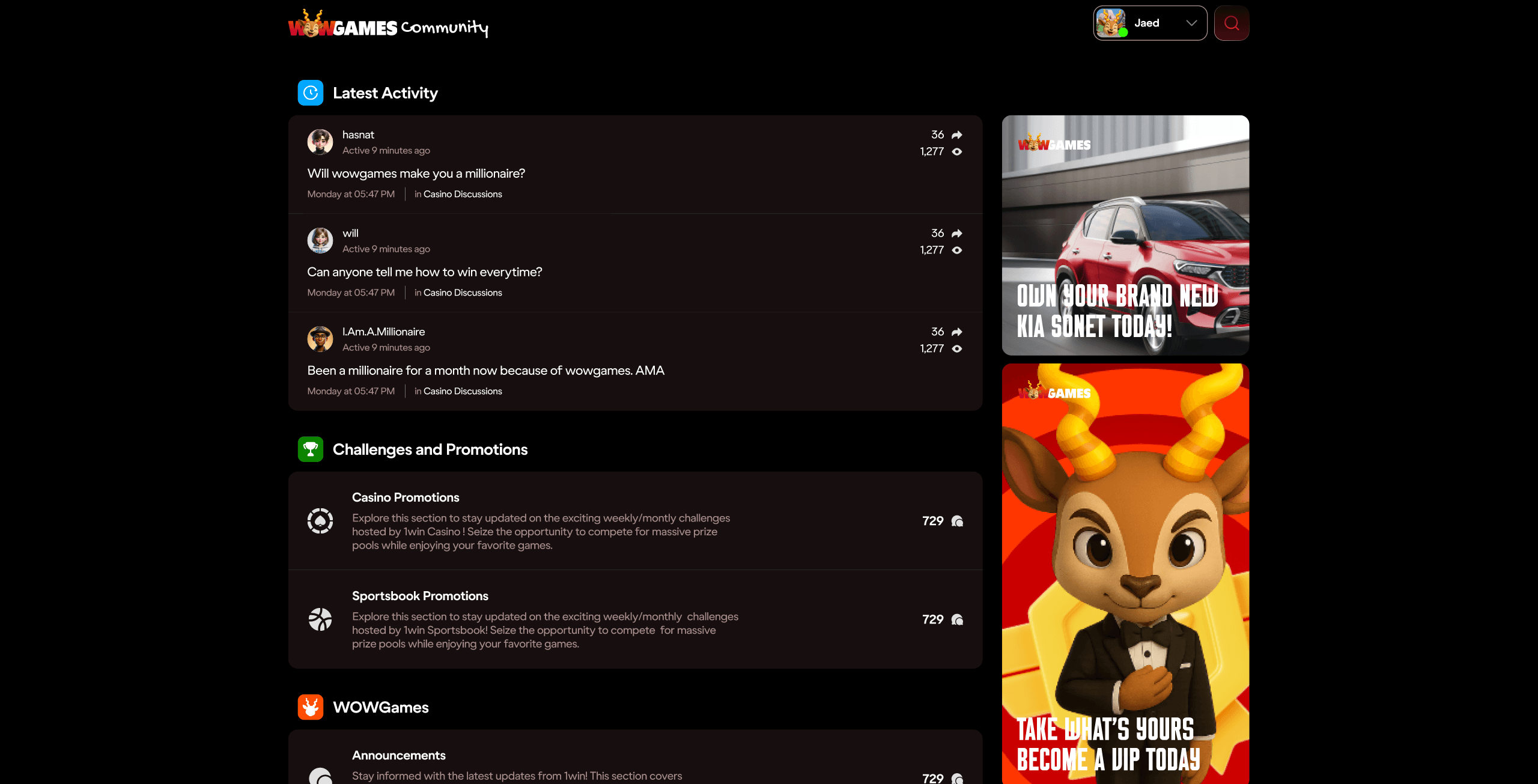This screenshot has width=1538, height=784.
Task: Click the Sportsbook Promotions description text
Action: (546, 630)
